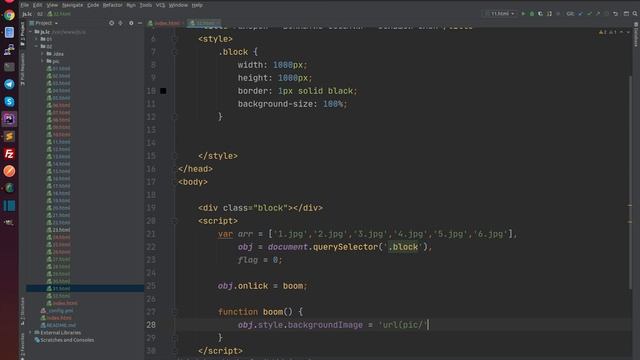640x360 pixels.
Task: Locate the current file with the crosshair icon
Action: [x=111, y=23]
